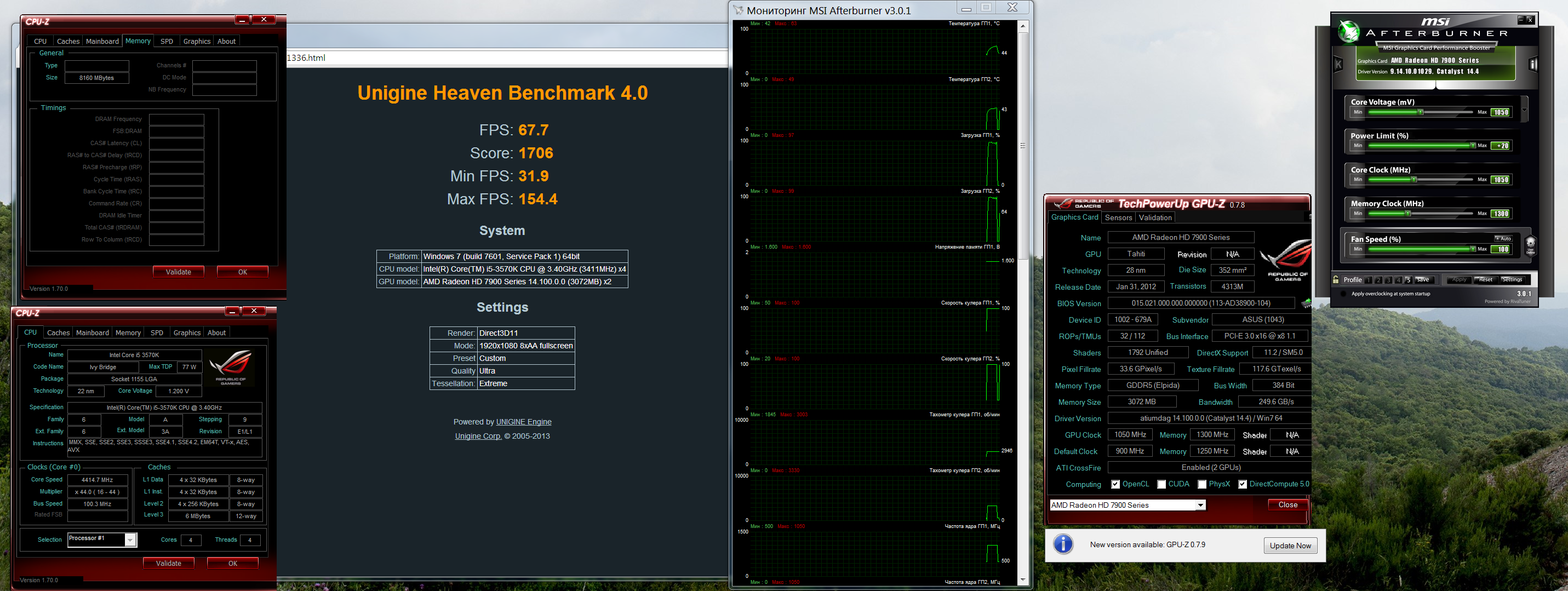Click the Afterburner Apply button
1568x591 pixels.
tap(1459, 280)
